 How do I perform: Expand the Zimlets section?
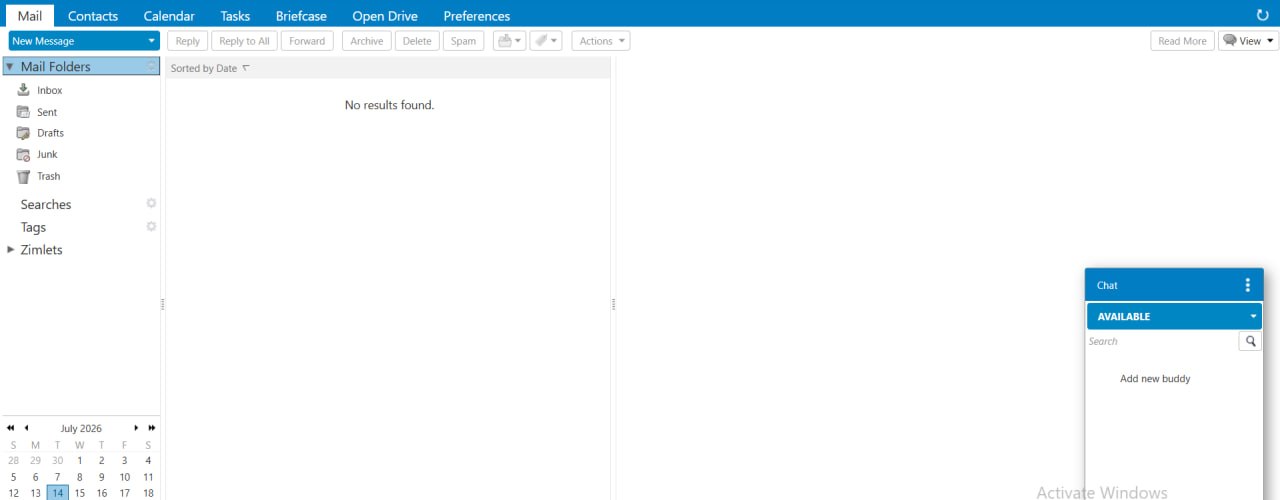click(x=10, y=249)
